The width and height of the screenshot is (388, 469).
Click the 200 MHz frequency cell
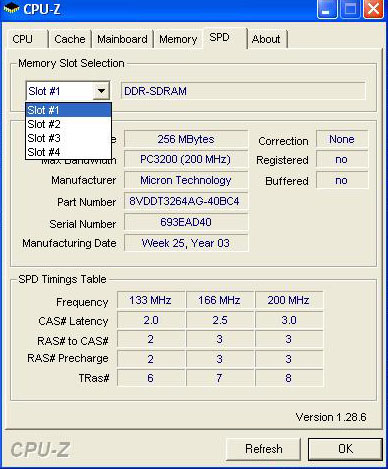tap(289, 300)
